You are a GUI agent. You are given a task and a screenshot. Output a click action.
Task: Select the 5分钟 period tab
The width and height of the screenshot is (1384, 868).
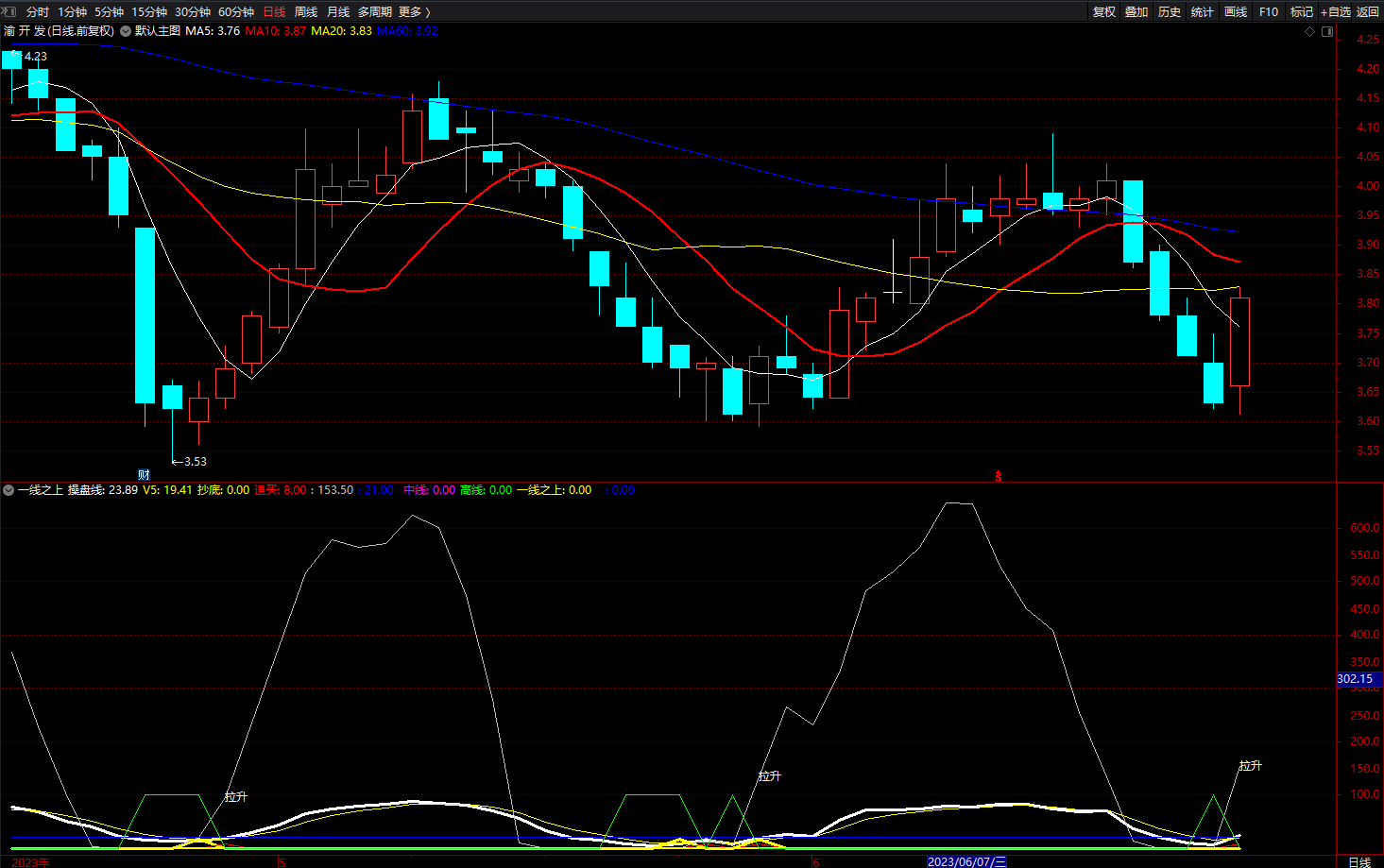(109, 11)
